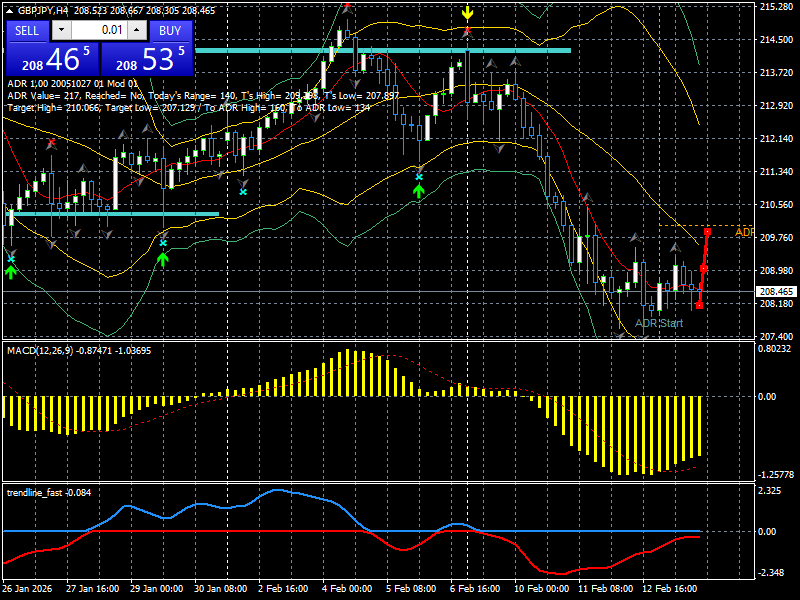Collapse the one-click trading panel triangle
Image resolution: width=800 pixels, height=600 pixels.
pyautogui.click(x=9, y=11)
